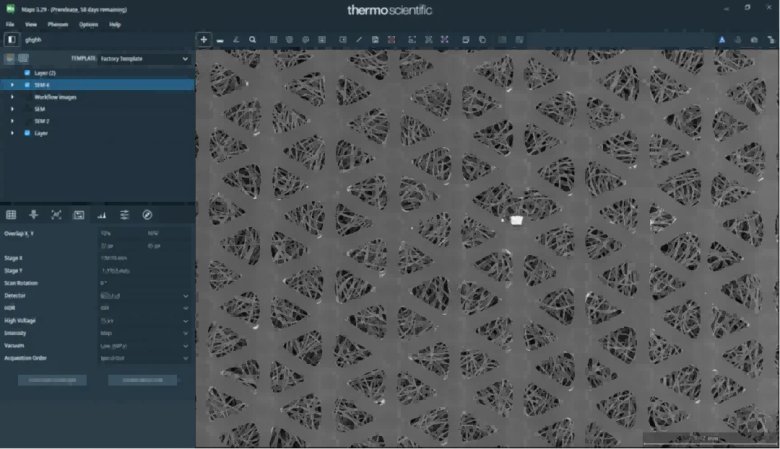Uncheck the Layer (2) visibility checkbox
This screenshot has height=449, width=780.
click(x=27, y=73)
